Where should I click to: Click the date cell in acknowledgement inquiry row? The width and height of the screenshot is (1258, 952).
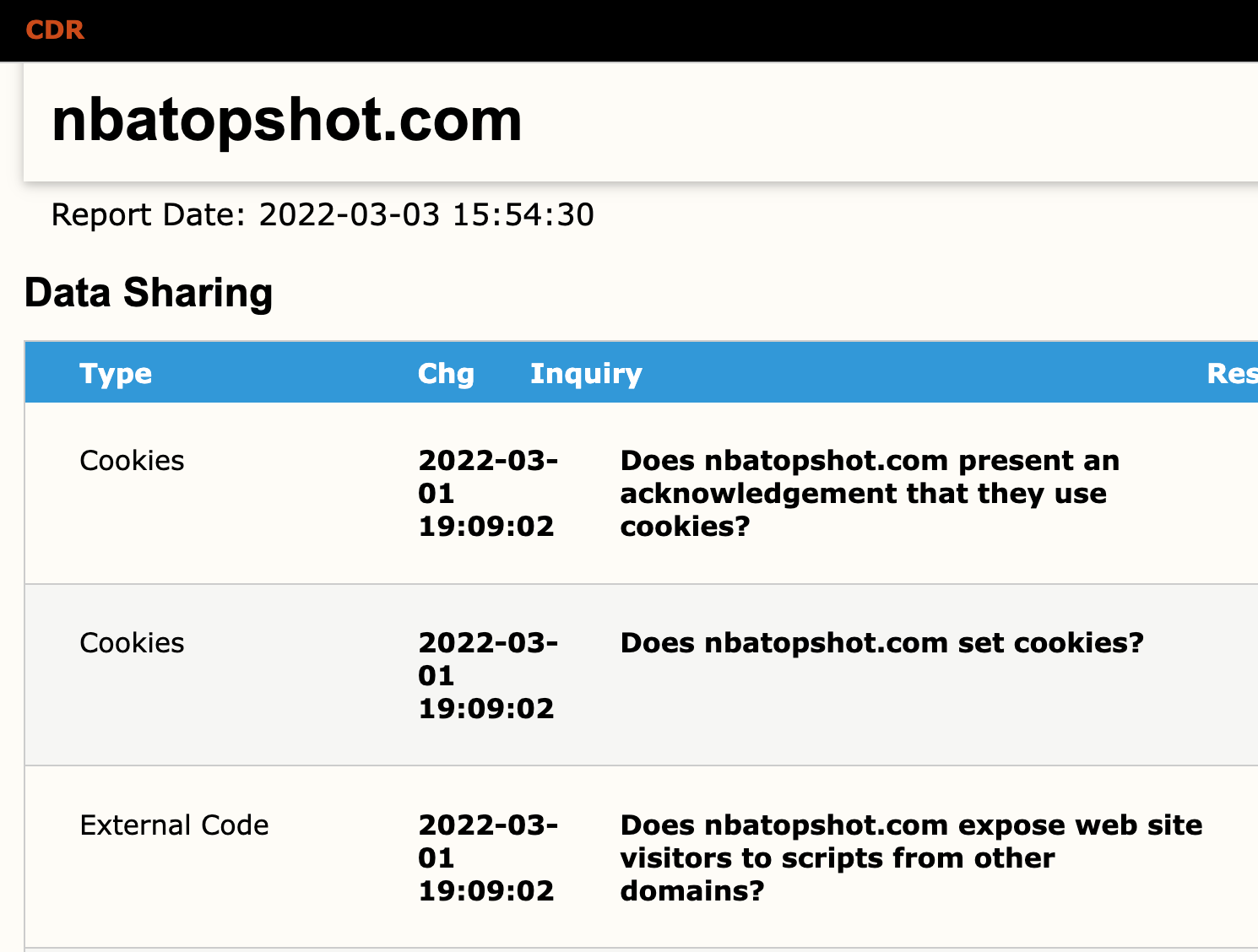pyautogui.click(x=488, y=493)
